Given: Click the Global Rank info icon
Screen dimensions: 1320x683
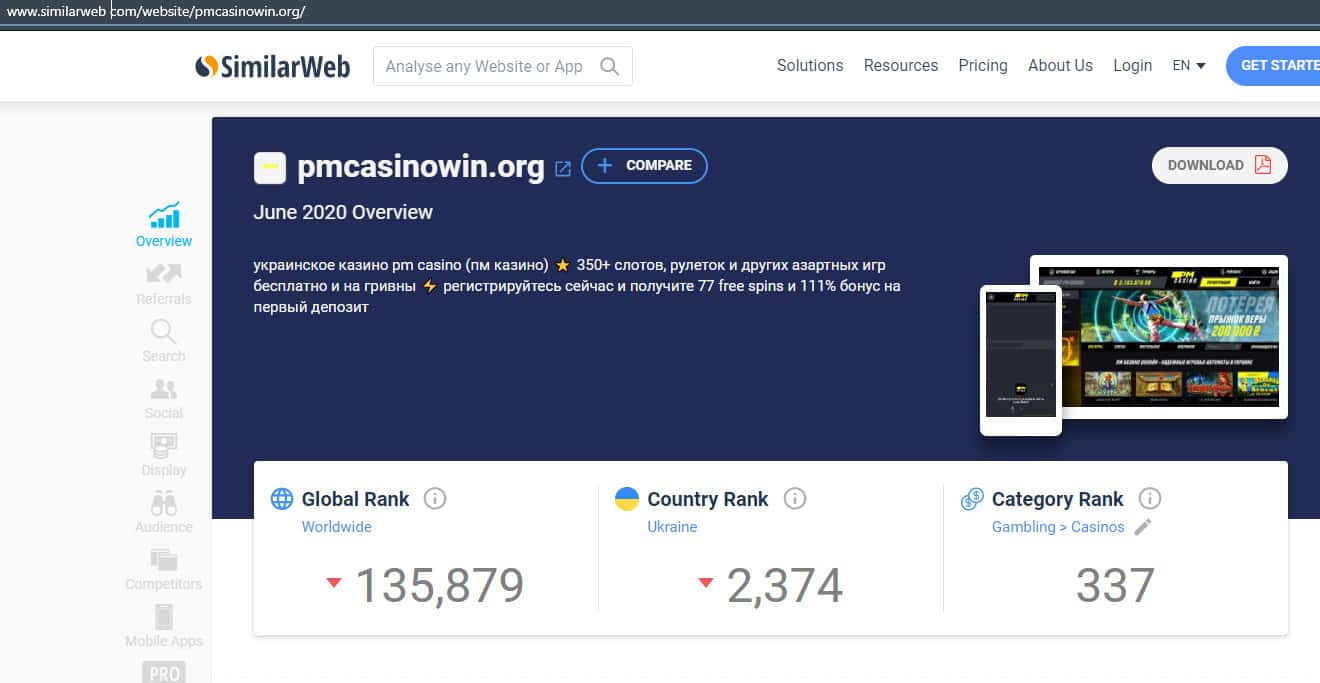Looking at the screenshot, I should [435, 498].
